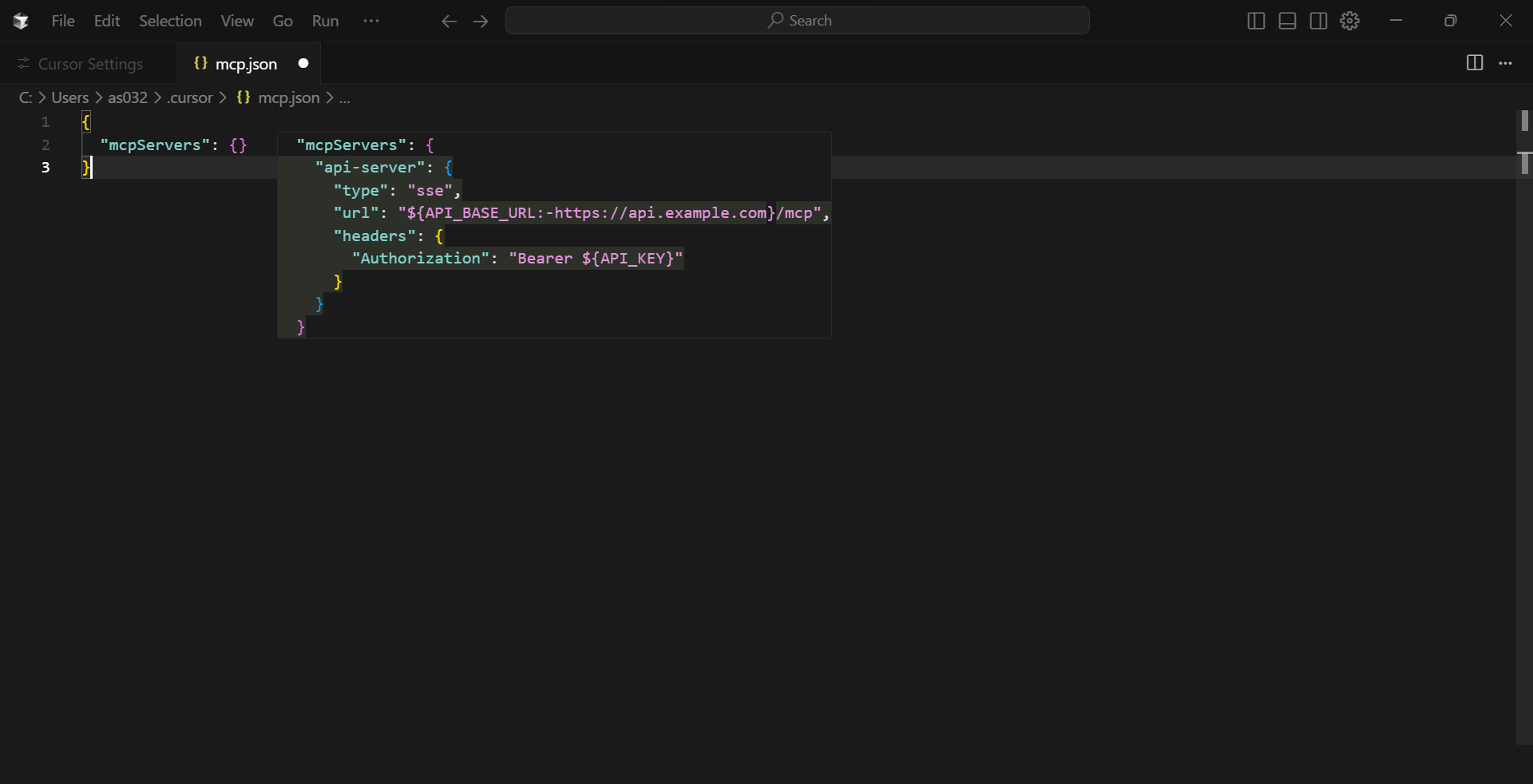
Task: Open the File menu
Action: 63,21
